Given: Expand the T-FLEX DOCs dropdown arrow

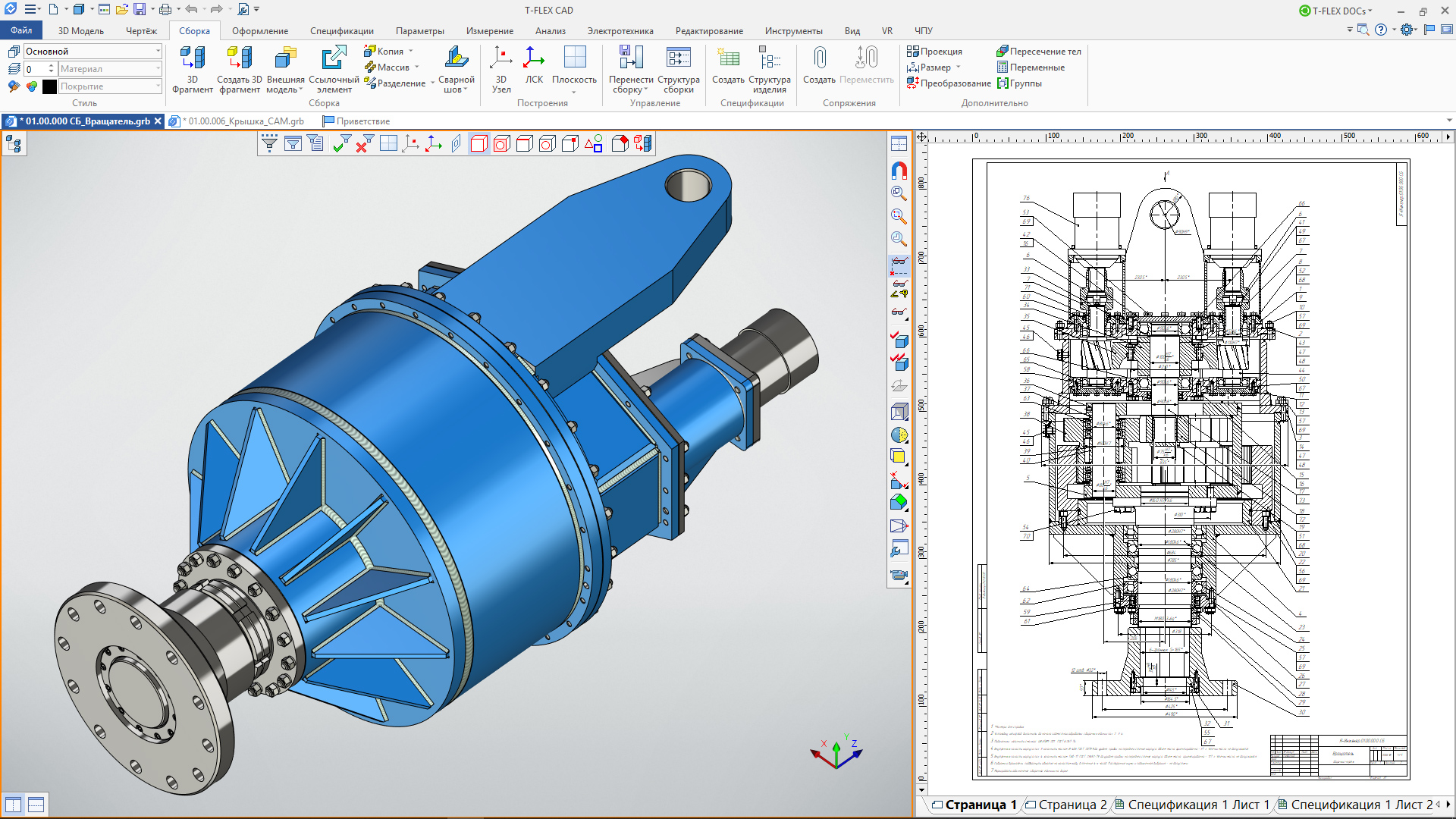Looking at the screenshot, I should [1370, 11].
